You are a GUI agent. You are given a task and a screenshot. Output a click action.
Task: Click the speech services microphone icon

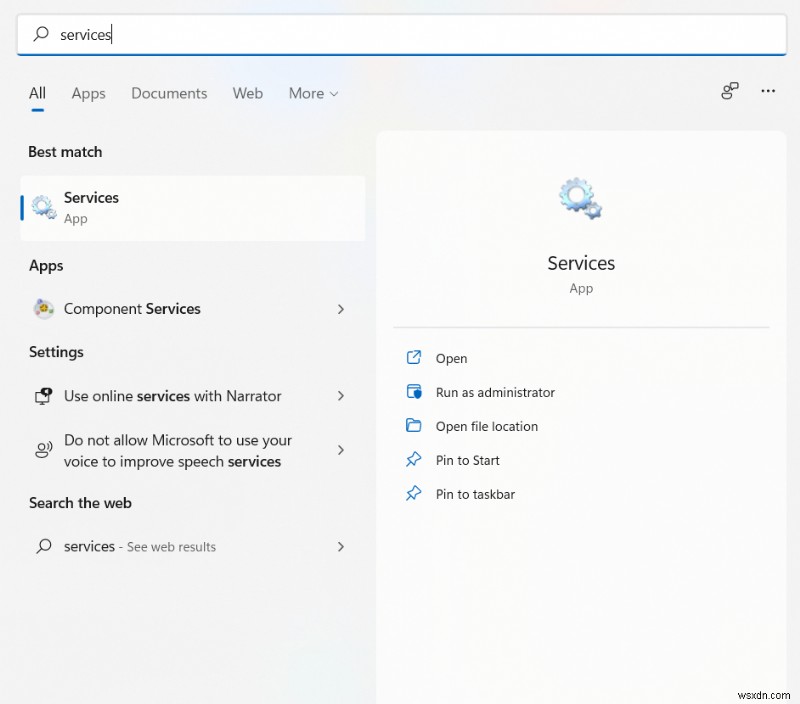[x=42, y=450]
